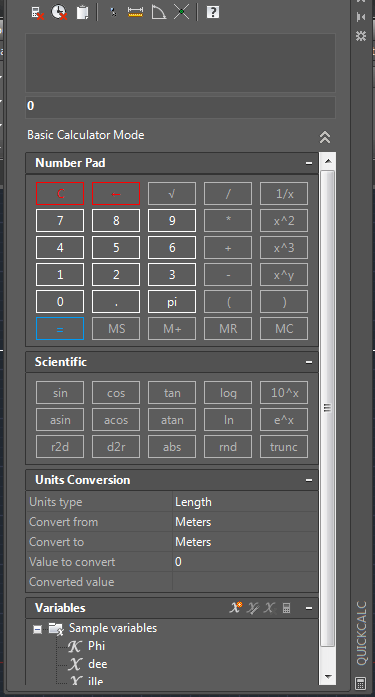Collapse calculator with double chevron Less button
The image size is (375, 697).
(325, 137)
